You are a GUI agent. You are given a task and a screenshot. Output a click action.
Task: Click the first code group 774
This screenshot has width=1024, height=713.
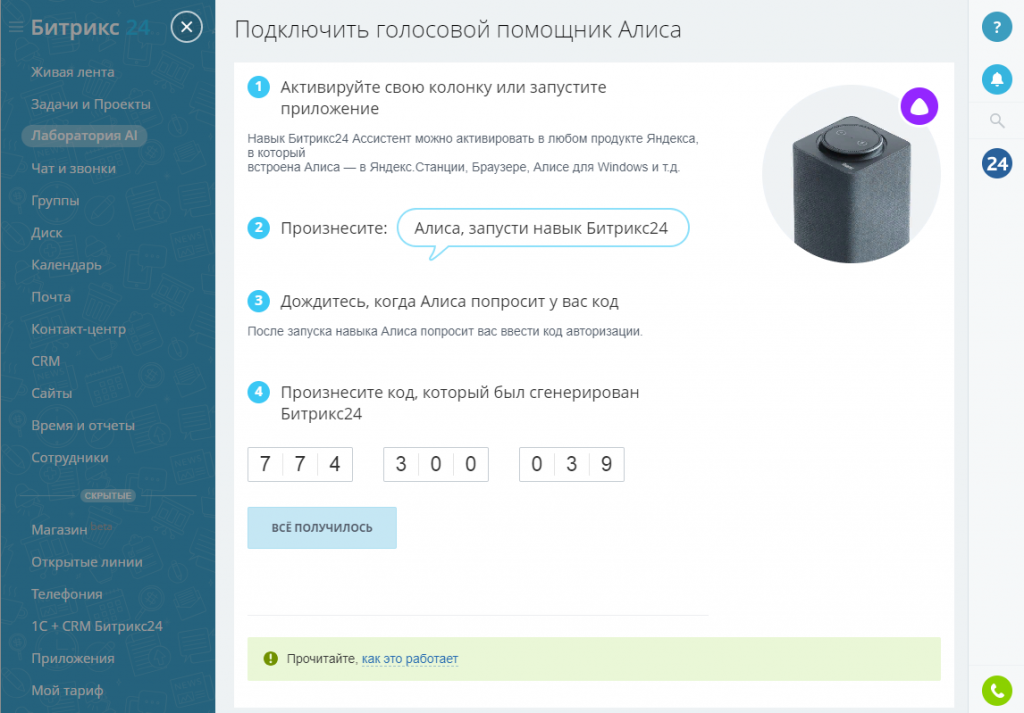[300, 464]
